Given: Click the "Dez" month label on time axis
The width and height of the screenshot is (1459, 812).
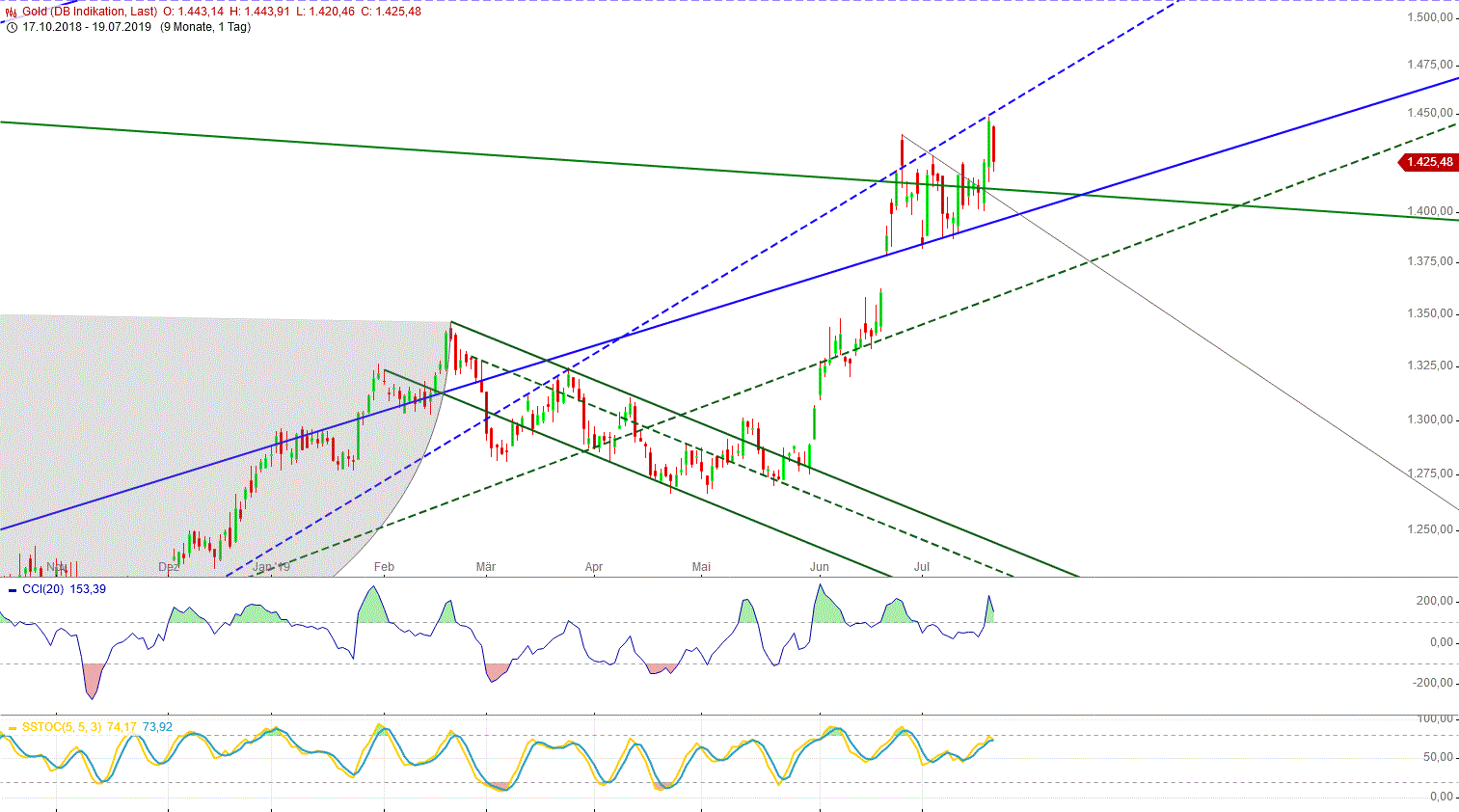Looking at the screenshot, I should 169,567.
